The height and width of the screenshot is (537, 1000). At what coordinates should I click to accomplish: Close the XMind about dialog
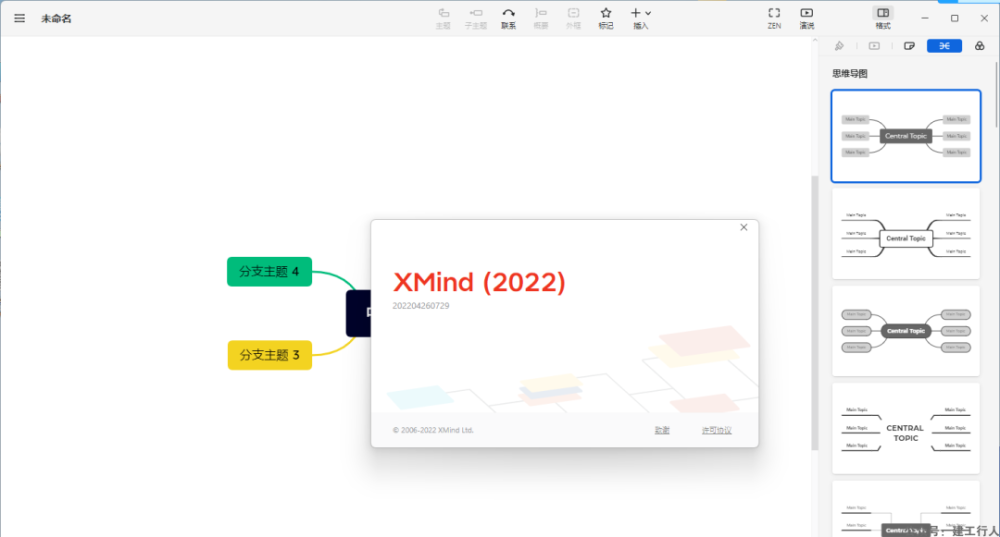[744, 227]
